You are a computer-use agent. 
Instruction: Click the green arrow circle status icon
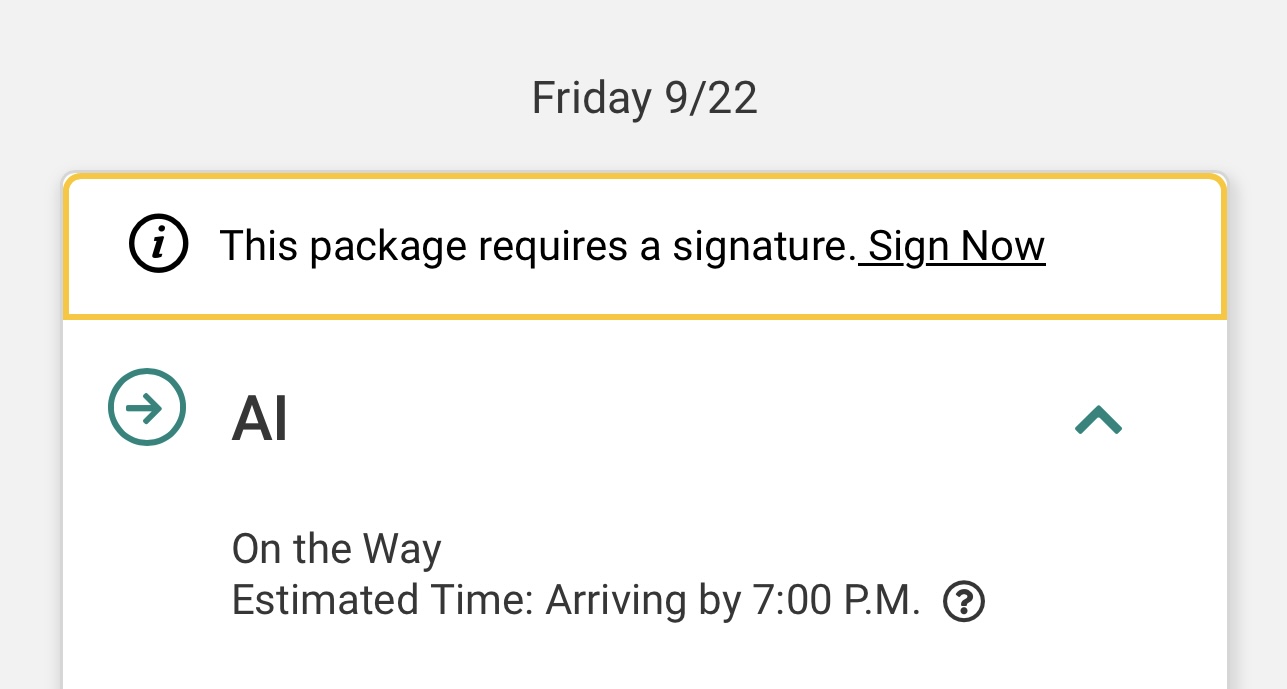147,407
